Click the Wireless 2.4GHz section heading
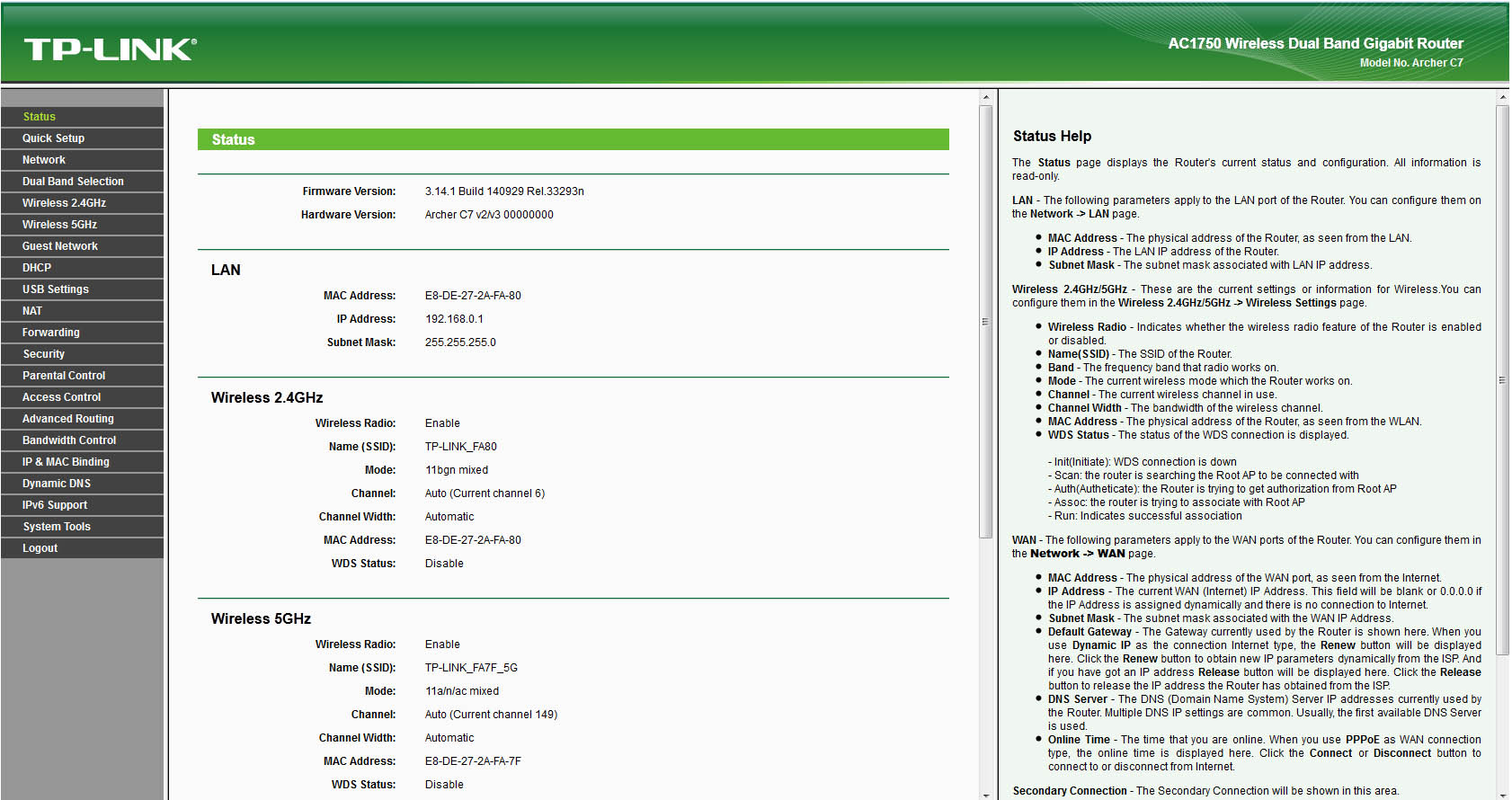Image resolution: width=1512 pixels, height=800 pixels. tap(267, 397)
